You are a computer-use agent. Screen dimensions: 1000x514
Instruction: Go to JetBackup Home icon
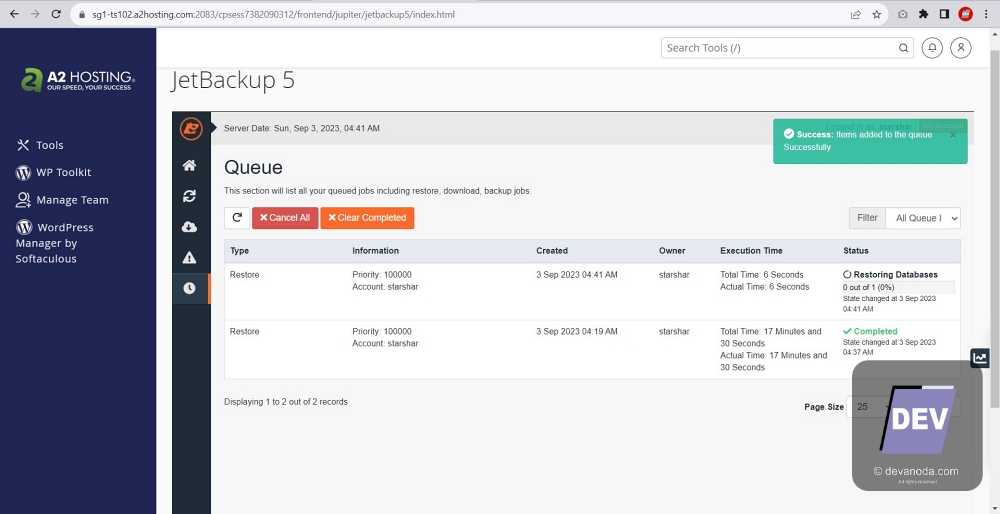[189, 166]
